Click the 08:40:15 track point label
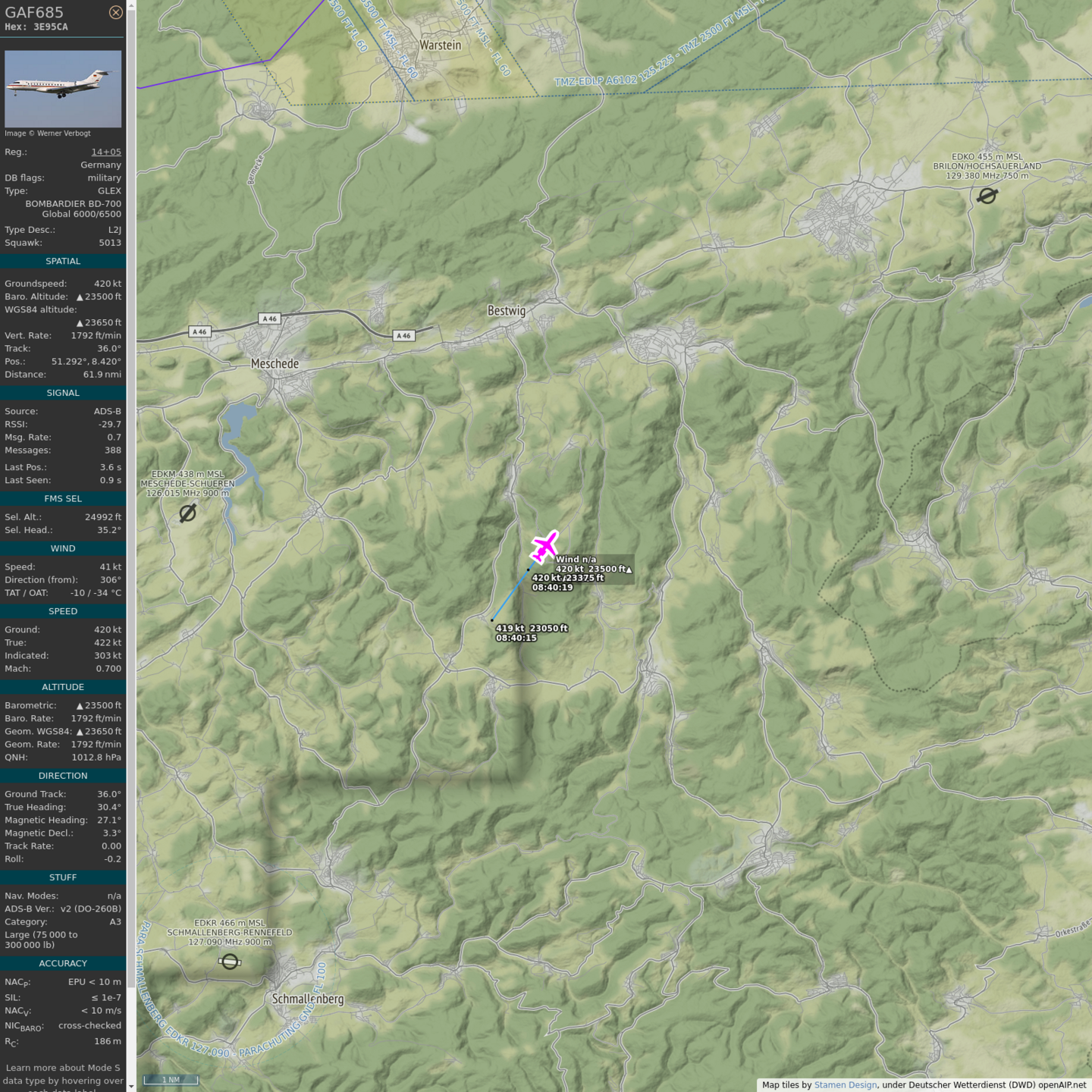The height and width of the screenshot is (1092, 1092). click(516, 638)
